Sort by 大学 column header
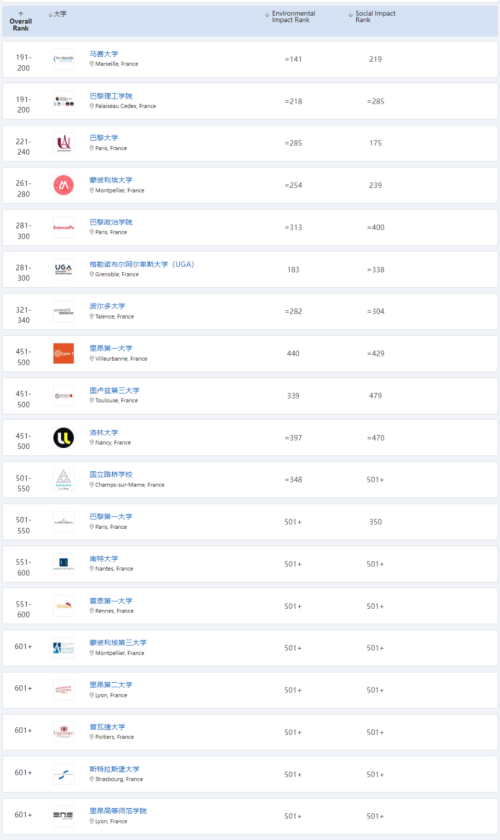 [57, 14]
